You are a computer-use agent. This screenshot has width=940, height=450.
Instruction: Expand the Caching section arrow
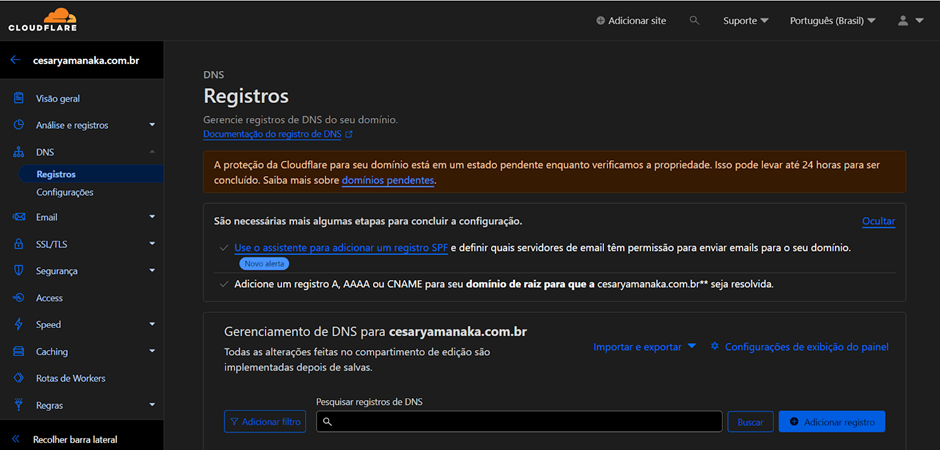(152, 351)
